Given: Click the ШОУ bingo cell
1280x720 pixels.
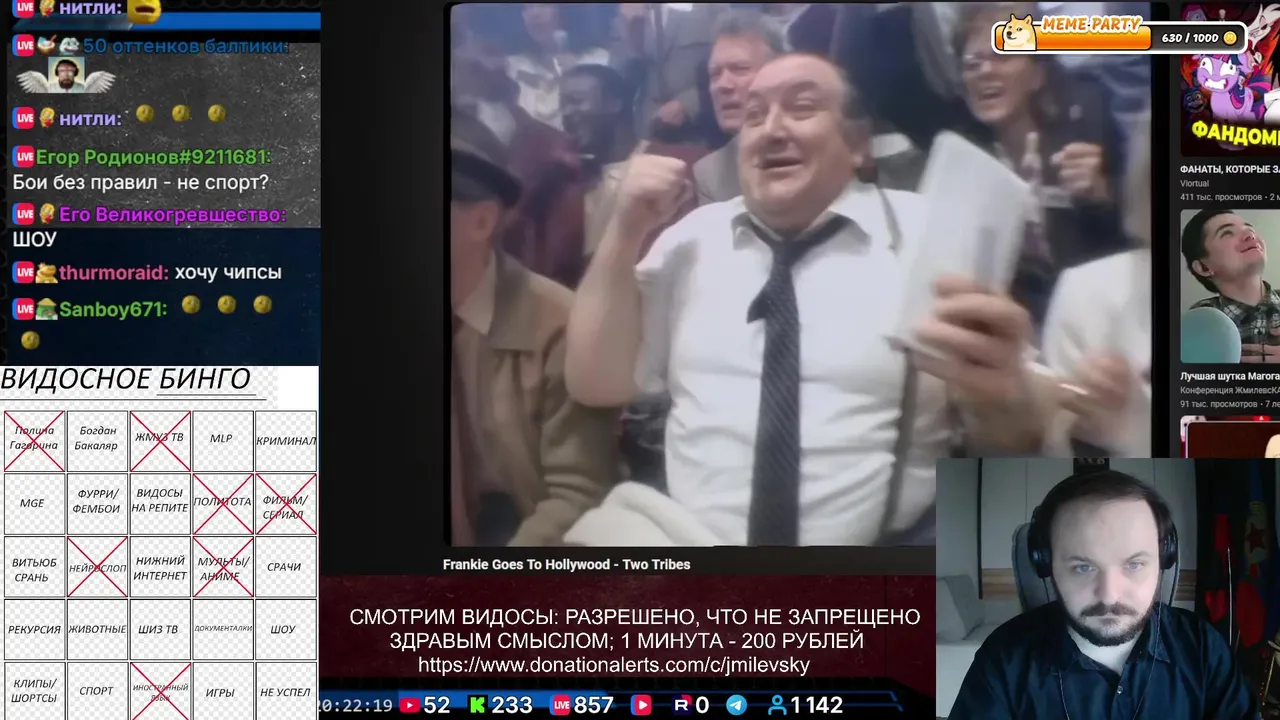Looking at the screenshot, I should pyautogui.click(x=286, y=629).
